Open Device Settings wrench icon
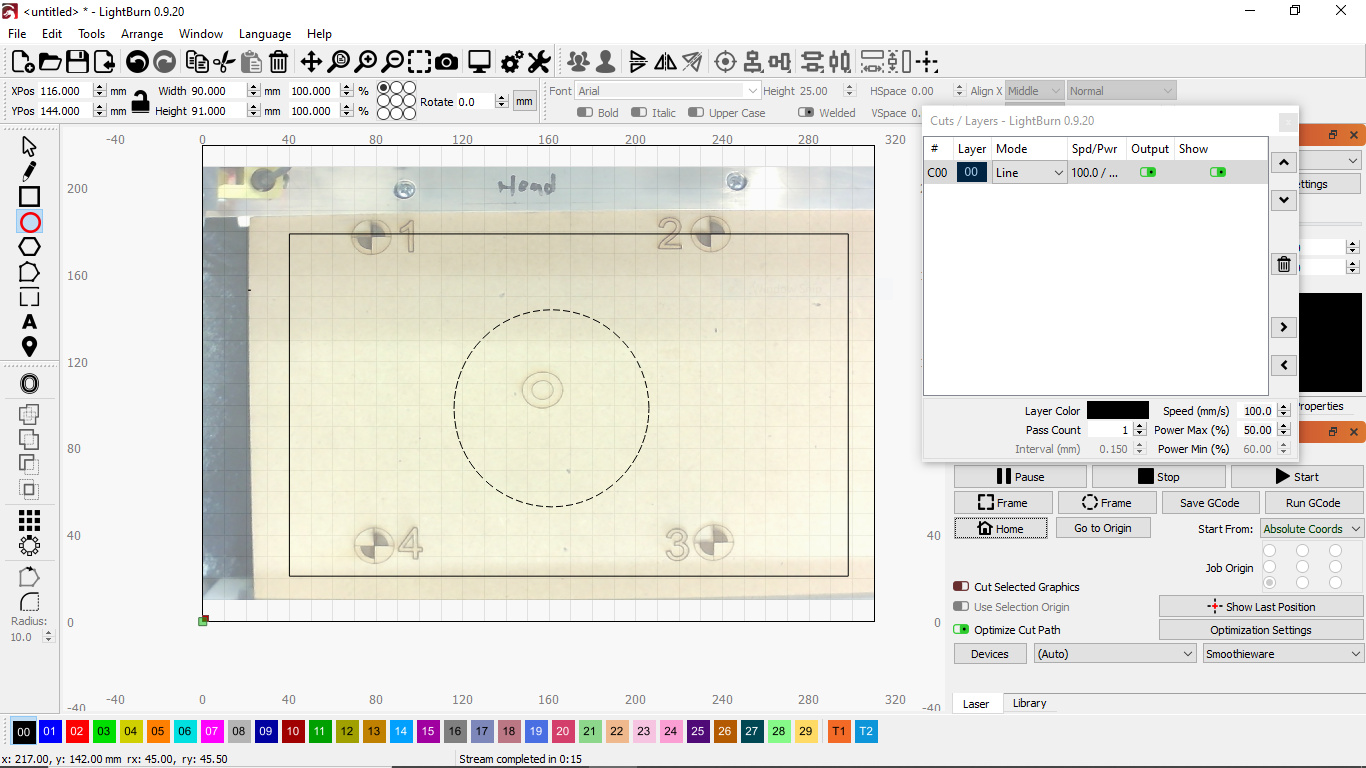Image resolution: width=1366 pixels, height=768 pixels. (x=539, y=62)
